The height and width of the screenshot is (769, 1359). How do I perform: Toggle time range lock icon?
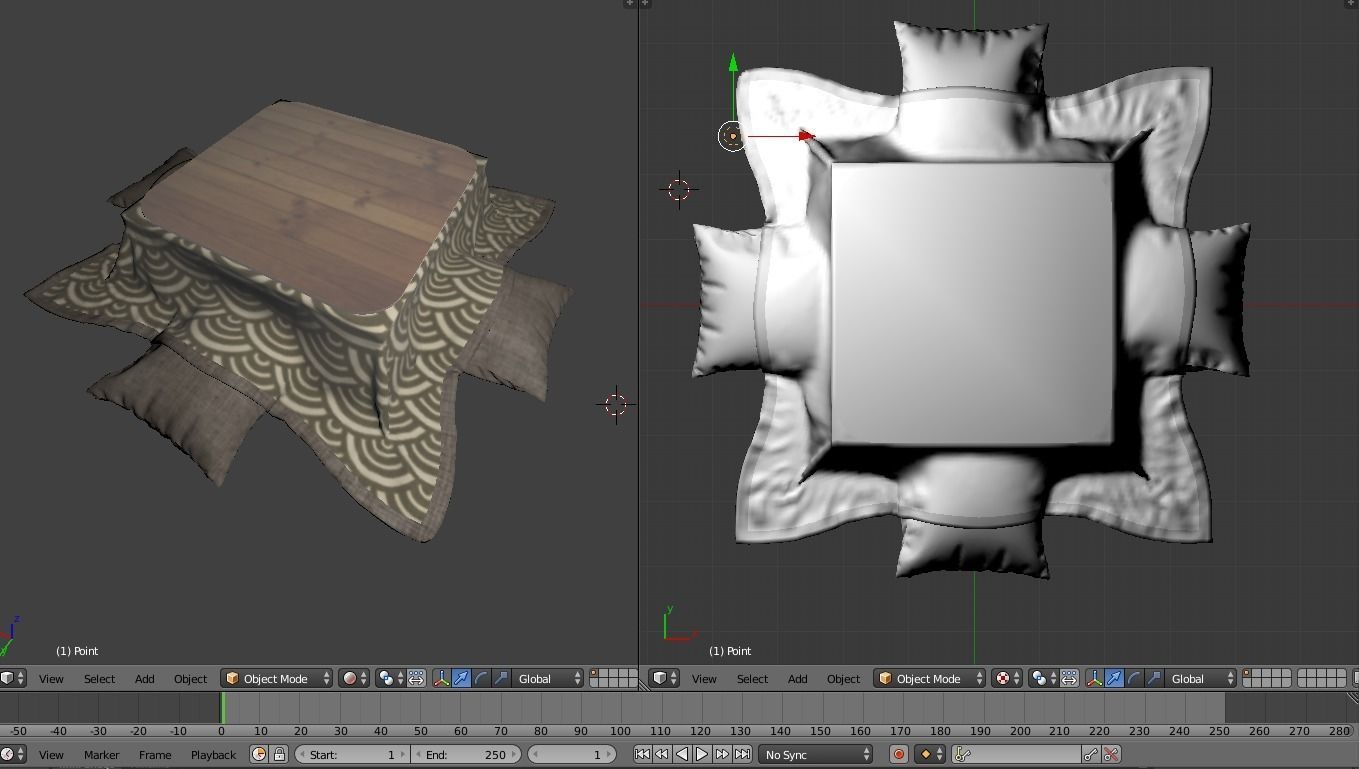click(x=279, y=754)
